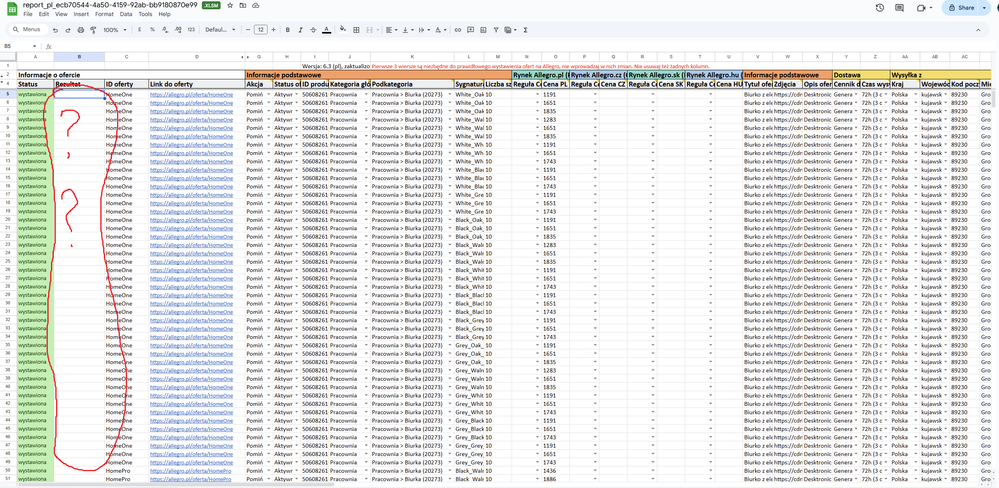Decrease decimal places in the toolbar
This screenshot has height=488, width=999.
coord(165,30)
